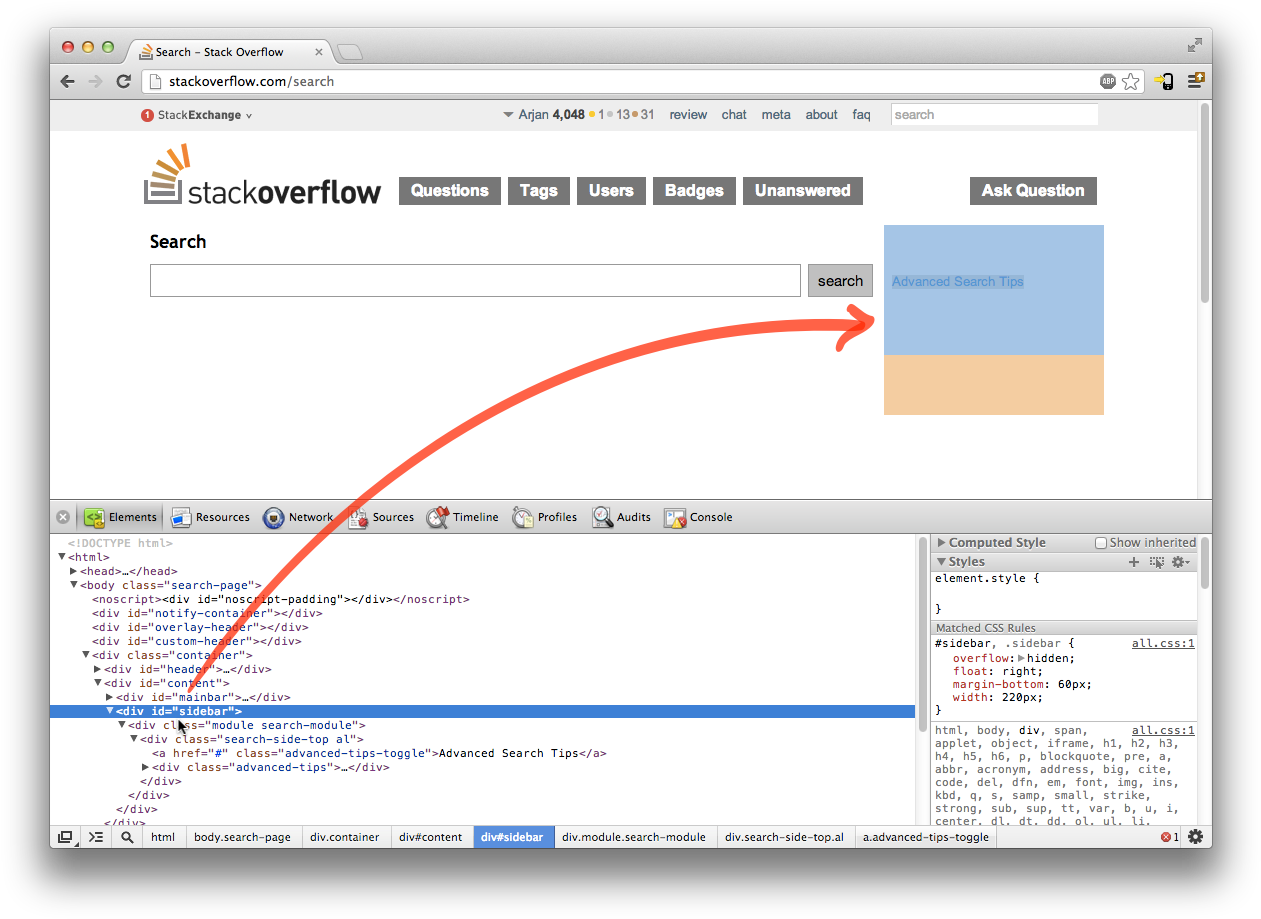
Task: Open the Resources panel in DevTools
Action: (210, 517)
